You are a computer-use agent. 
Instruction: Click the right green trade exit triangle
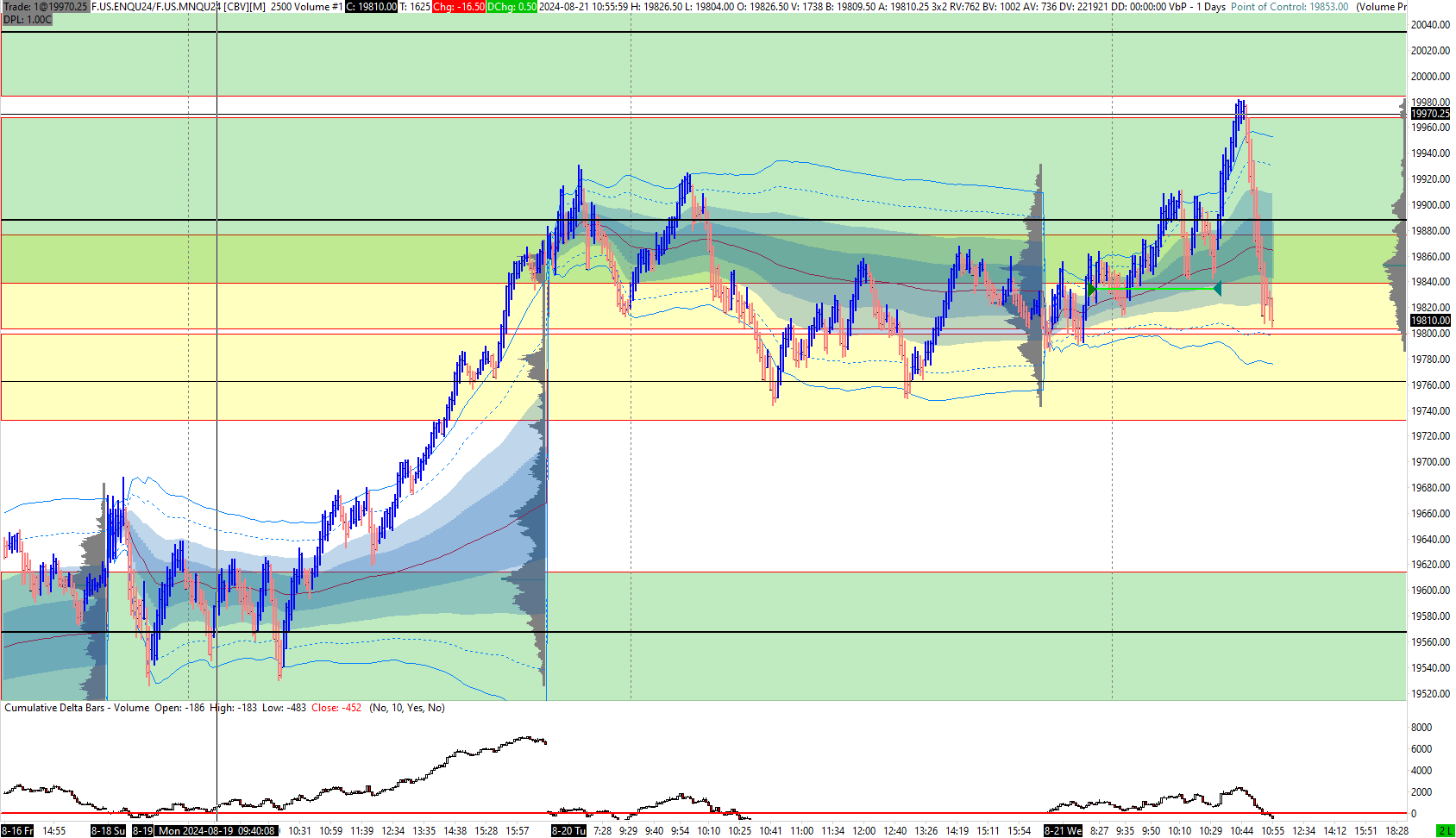1217,289
